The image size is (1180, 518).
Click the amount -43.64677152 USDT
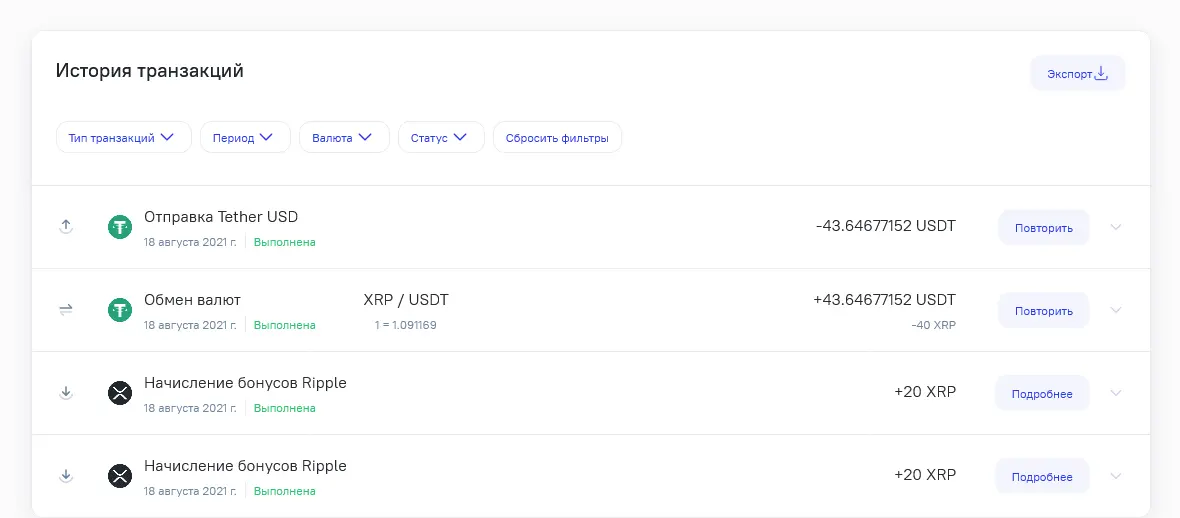(886, 225)
